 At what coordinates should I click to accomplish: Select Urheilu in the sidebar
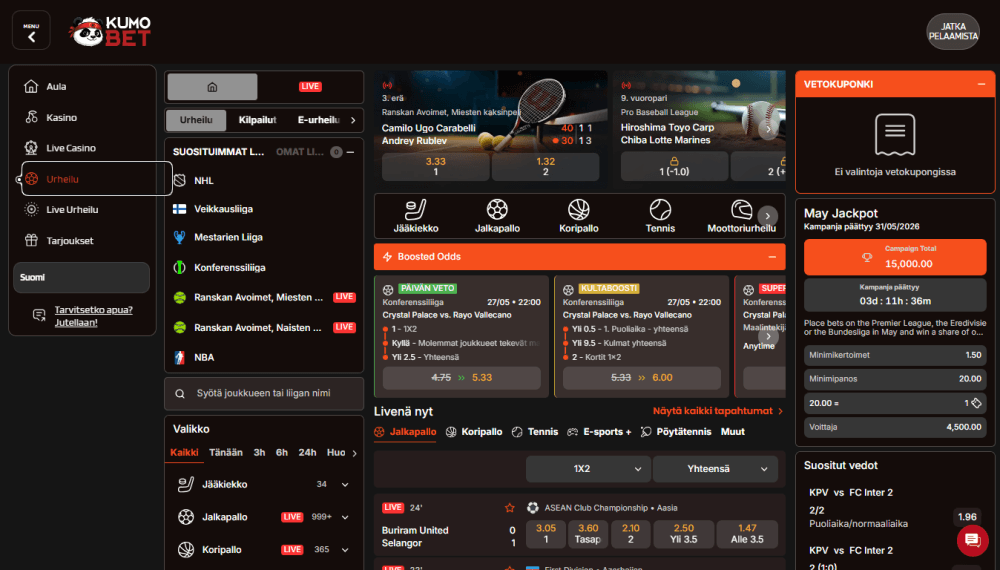tap(96, 179)
